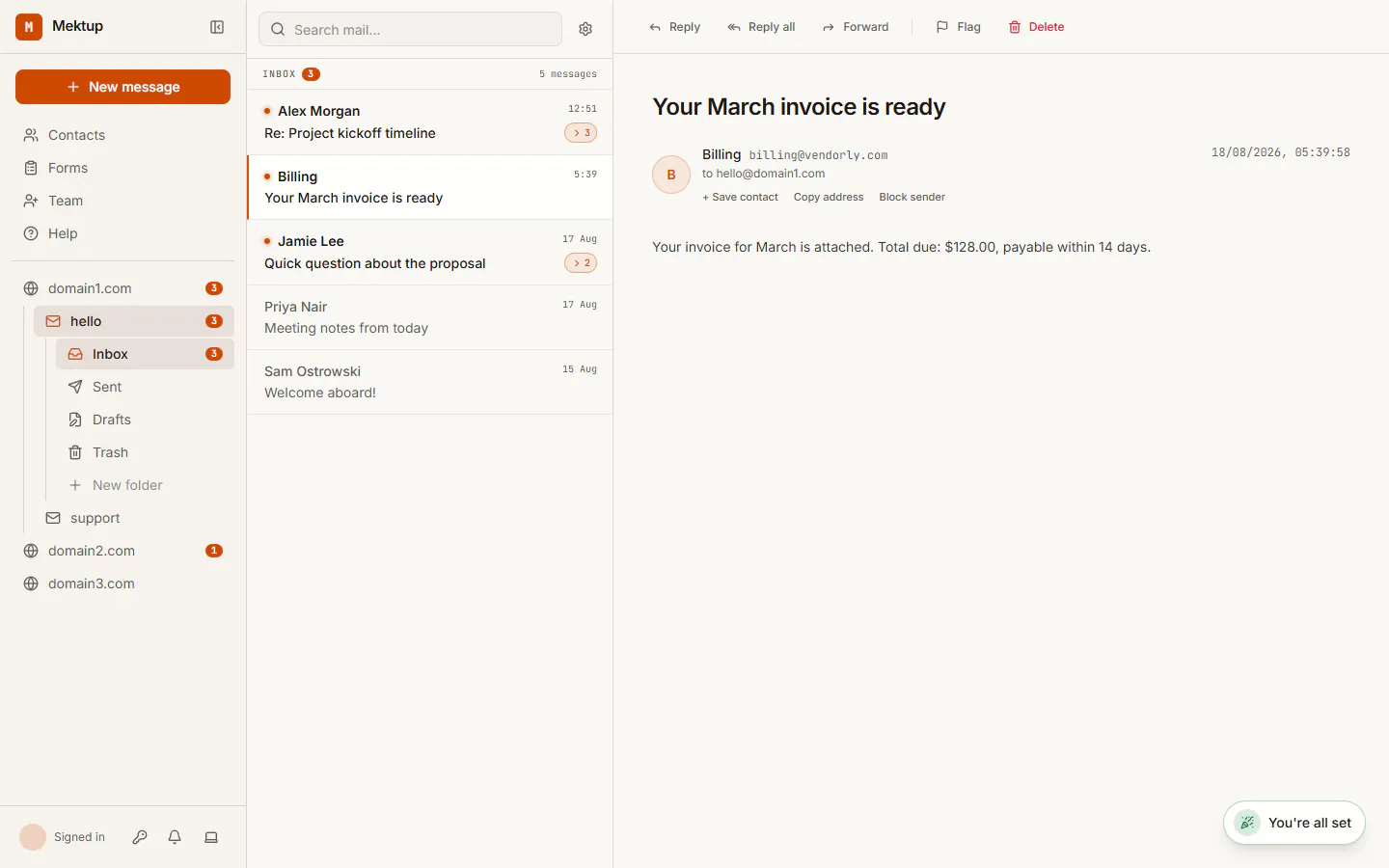This screenshot has height=868, width=1389.
Task: Go to Contacts
Action: click(123, 135)
